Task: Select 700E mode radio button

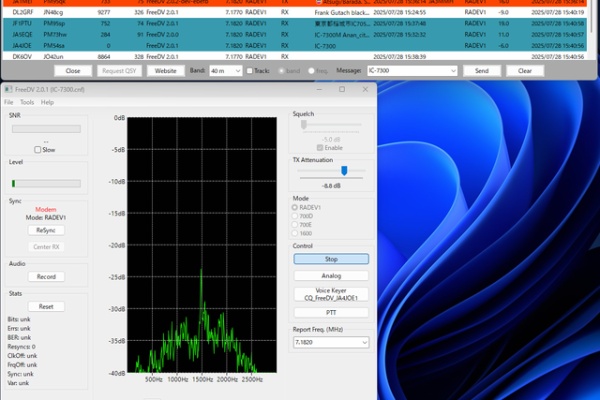Action: pyautogui.click(x=295, y=225)
